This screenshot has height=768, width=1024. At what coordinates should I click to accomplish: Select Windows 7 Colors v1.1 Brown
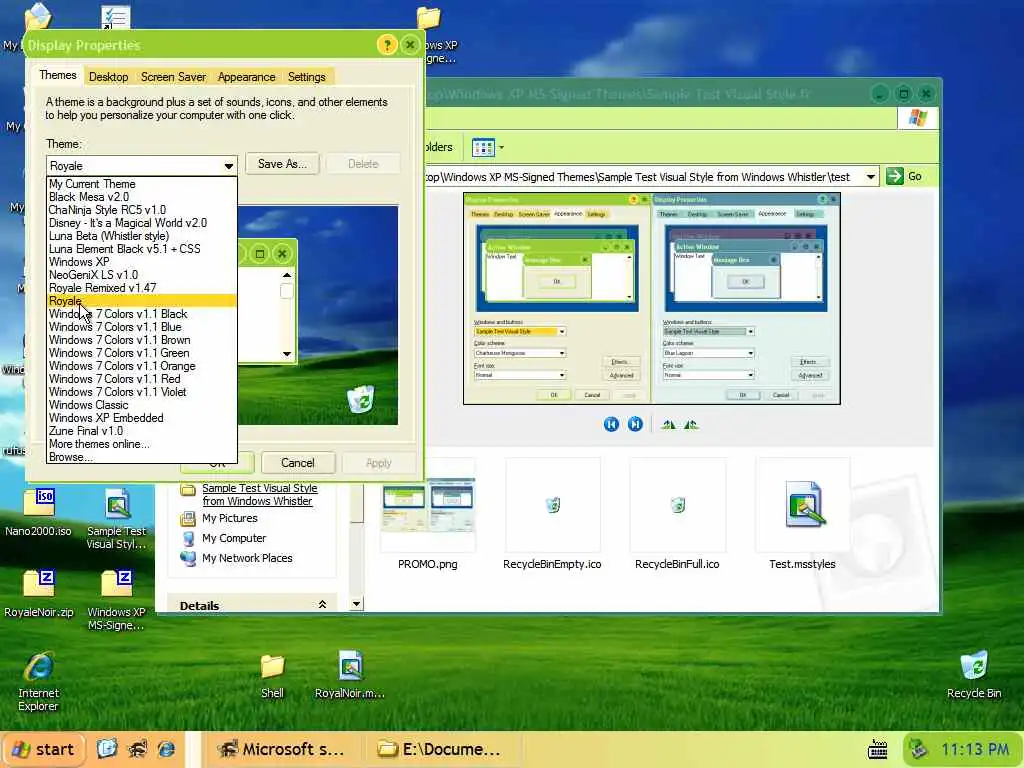point(142,340)
